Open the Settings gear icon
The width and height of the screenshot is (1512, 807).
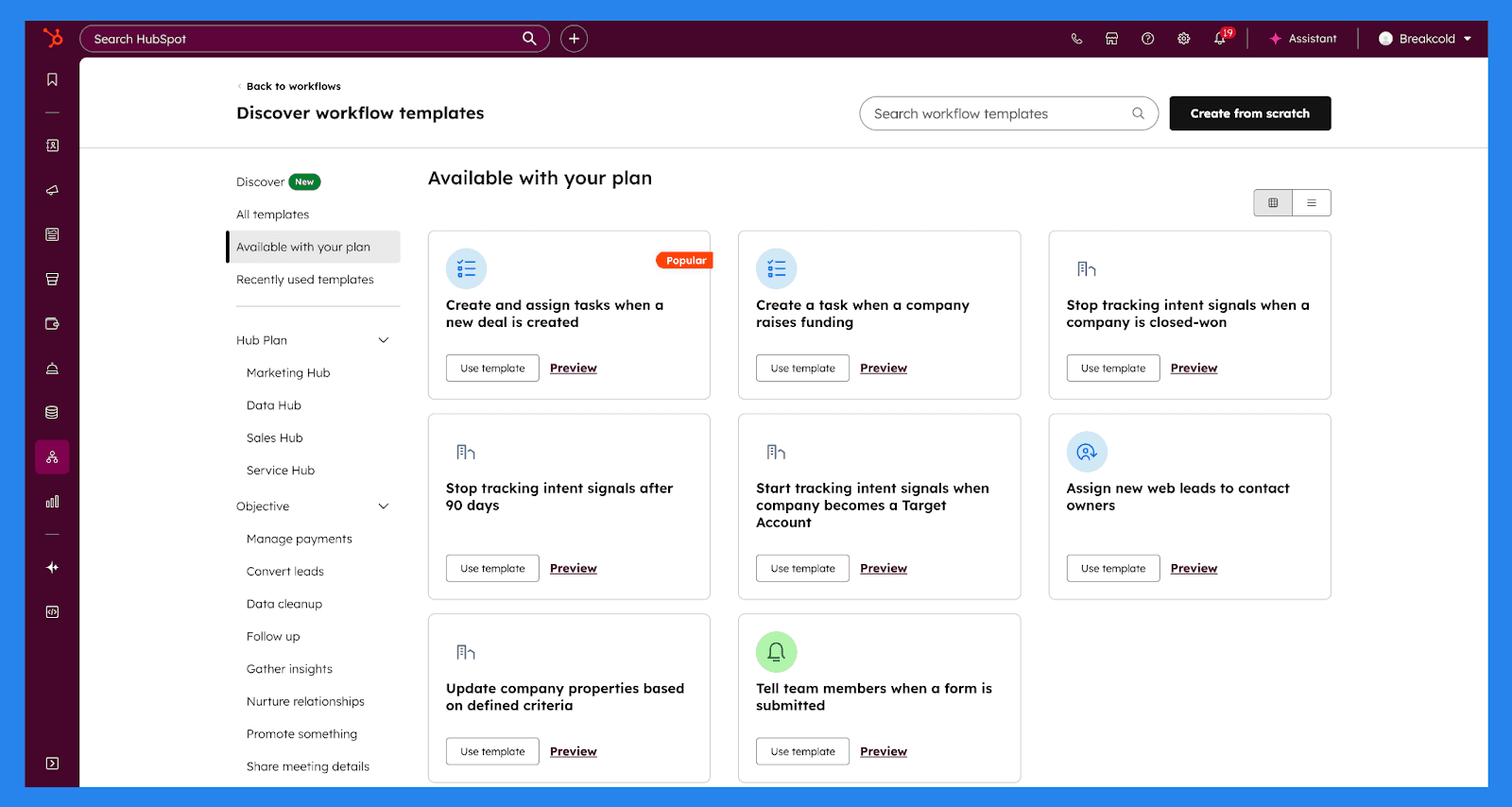tap(1183, 39)
